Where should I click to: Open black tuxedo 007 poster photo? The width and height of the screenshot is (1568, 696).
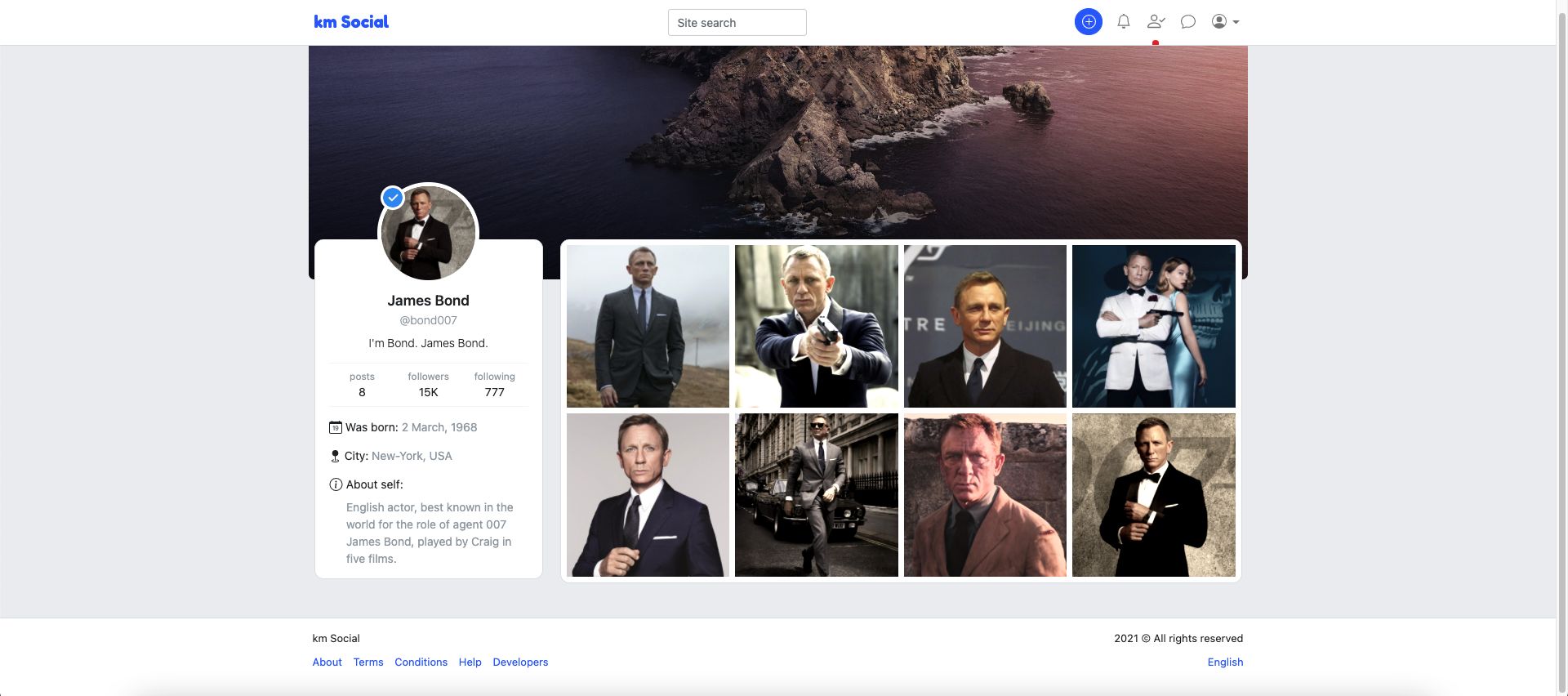pos(1154,495)
